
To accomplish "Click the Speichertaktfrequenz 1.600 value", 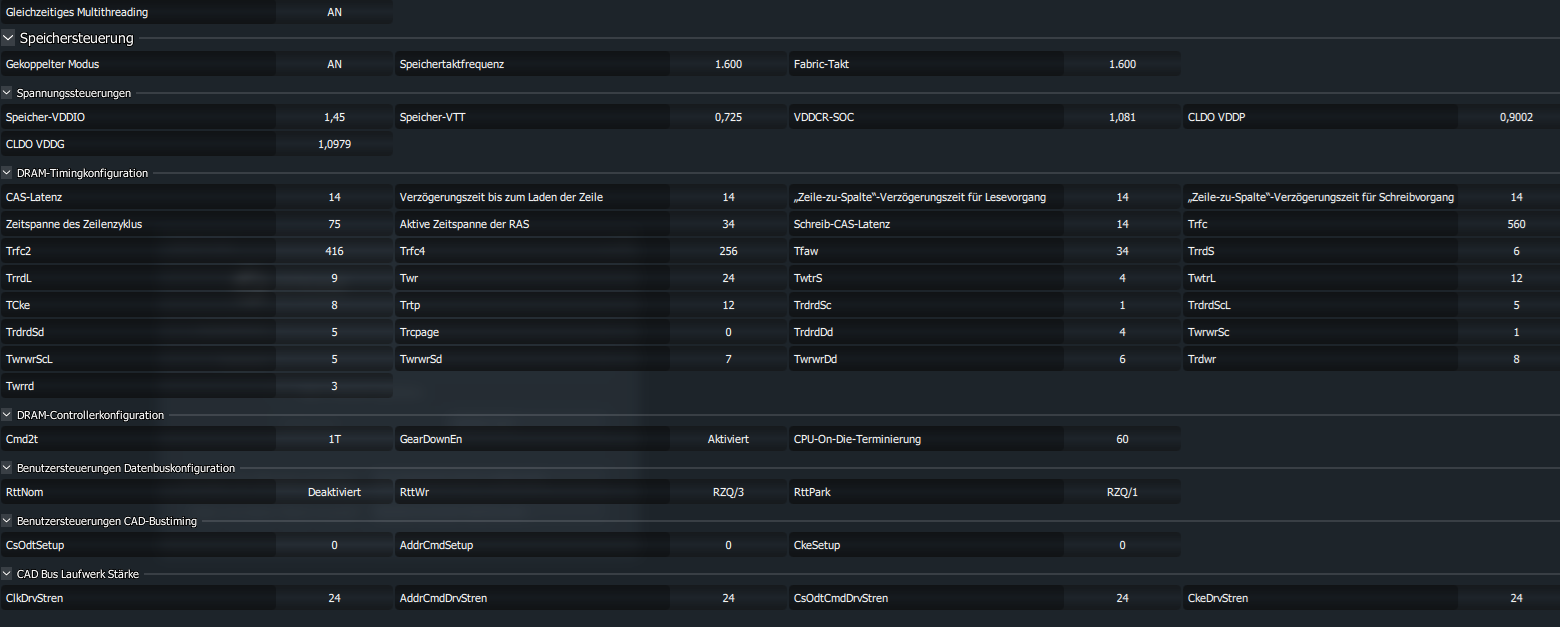I will click(x=728, y=64).
